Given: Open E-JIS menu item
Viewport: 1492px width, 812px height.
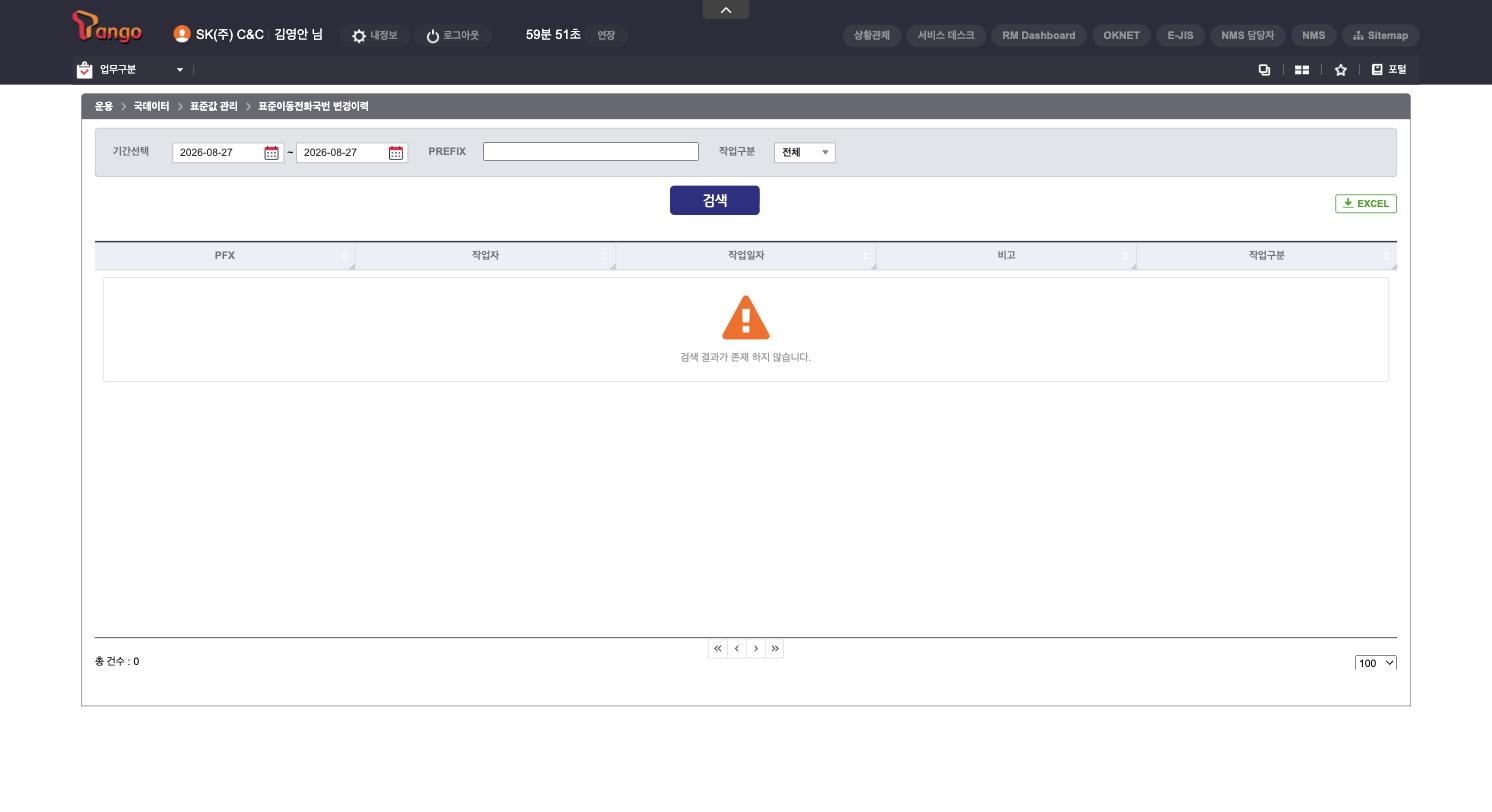Looking at the screenshot, I should [x=1180, y=36].
